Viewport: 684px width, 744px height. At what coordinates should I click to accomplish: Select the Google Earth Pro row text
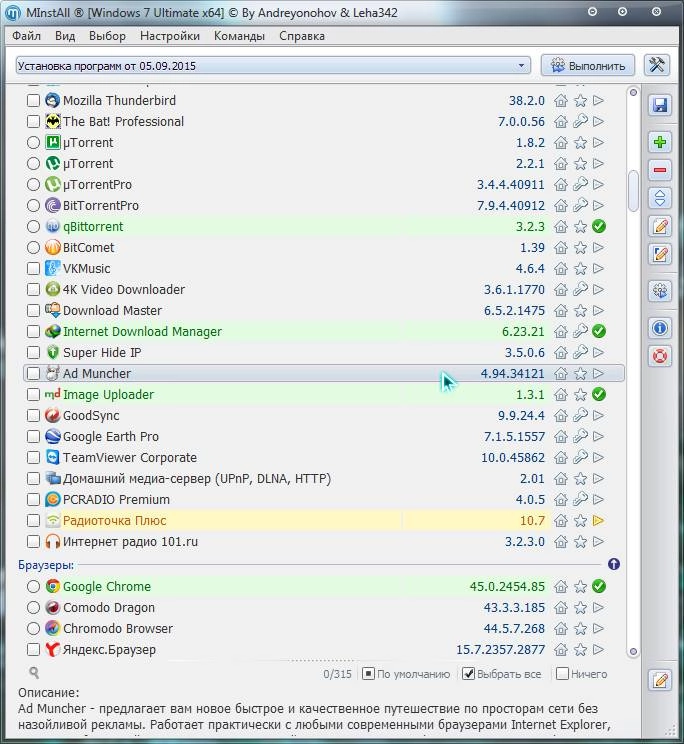tap(111, 437)
